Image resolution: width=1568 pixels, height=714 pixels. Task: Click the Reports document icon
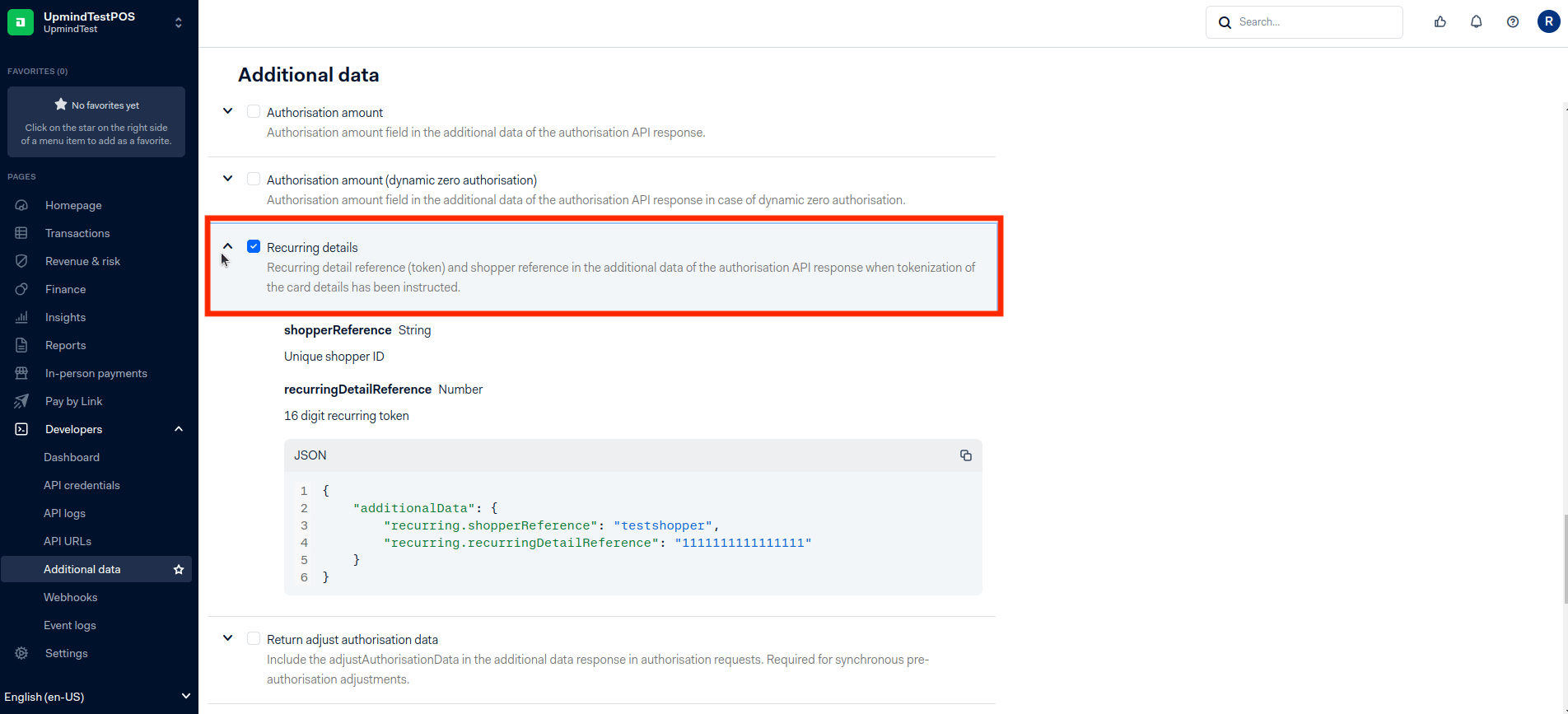(x=22, y=345)
